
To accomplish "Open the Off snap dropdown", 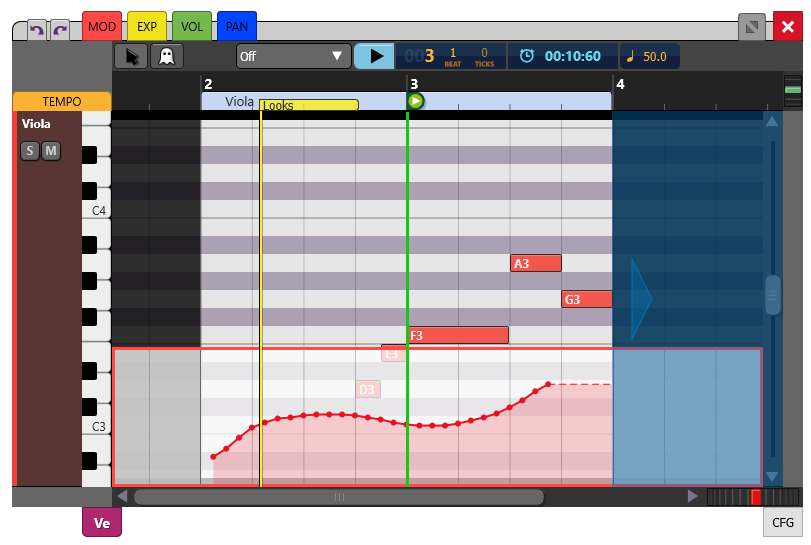I will (x=293, y=56).
